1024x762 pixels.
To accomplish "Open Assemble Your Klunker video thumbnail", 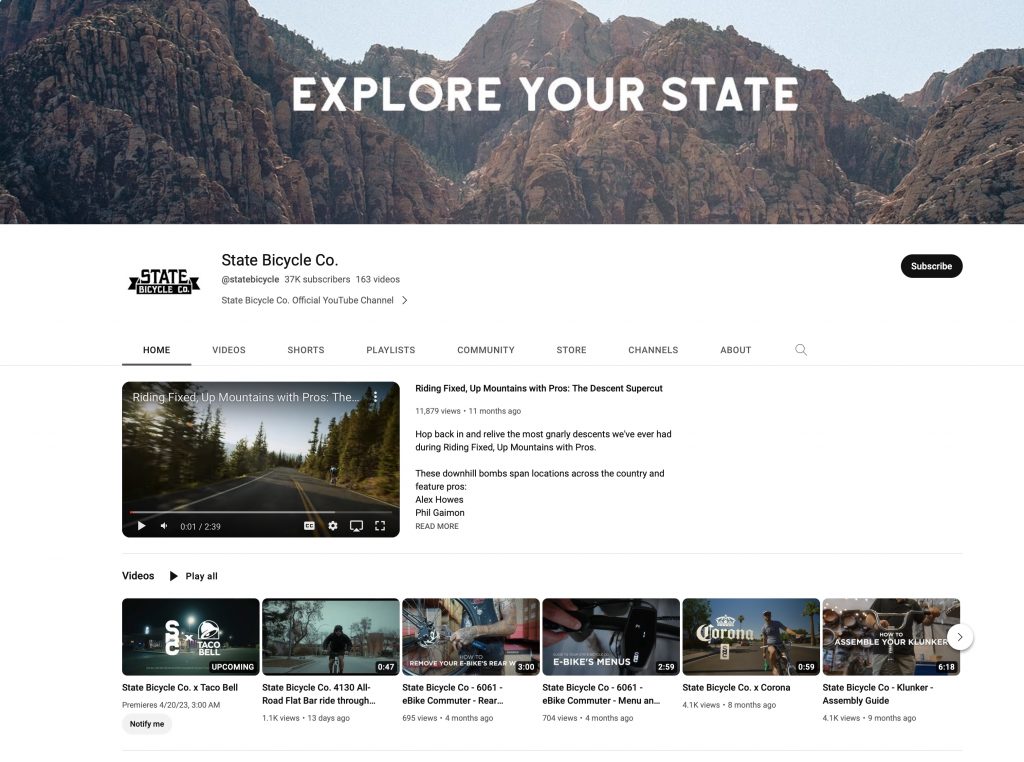I will pyautogui.click(x=891, y=637).
